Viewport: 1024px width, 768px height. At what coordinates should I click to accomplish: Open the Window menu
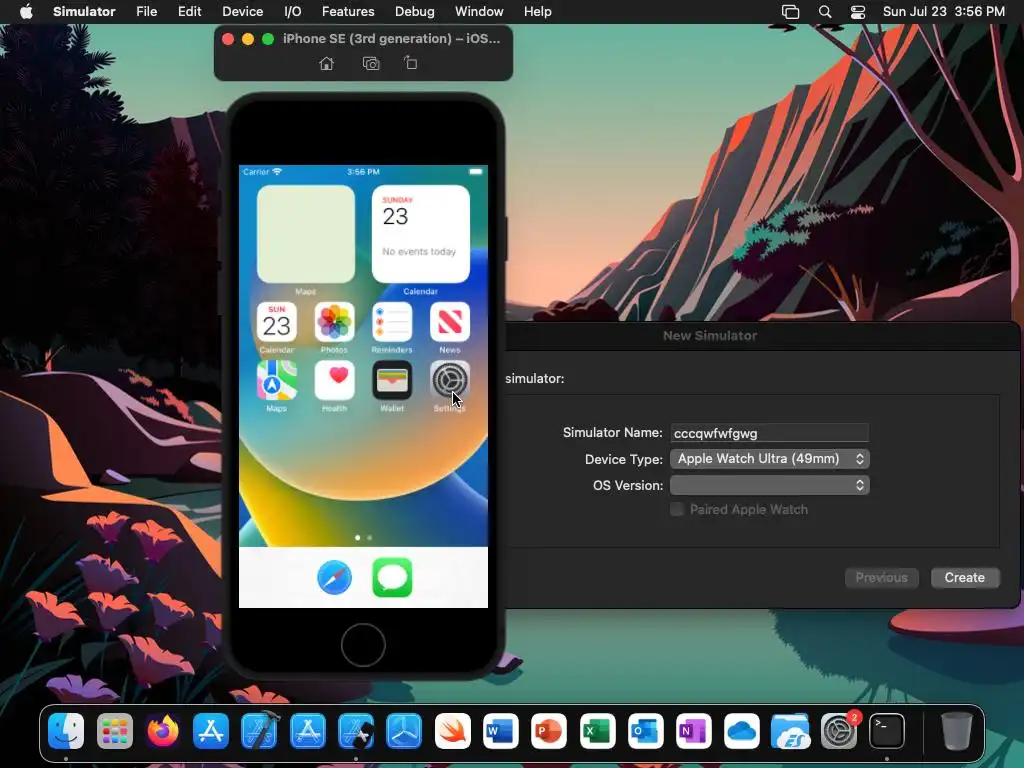[479, 12]
